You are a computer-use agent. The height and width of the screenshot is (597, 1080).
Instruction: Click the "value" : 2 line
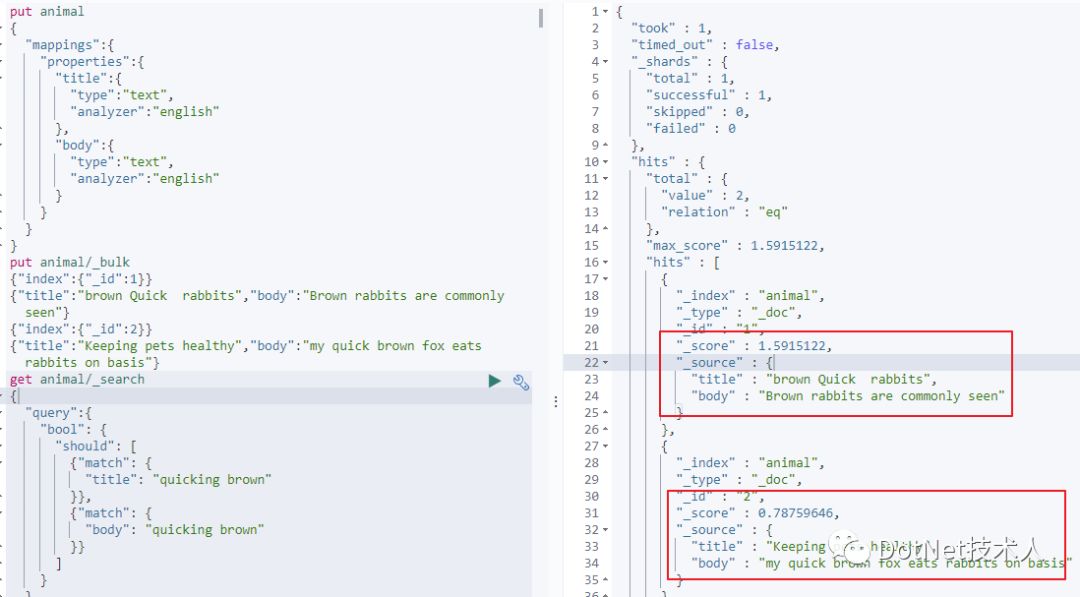coord(705,196)
